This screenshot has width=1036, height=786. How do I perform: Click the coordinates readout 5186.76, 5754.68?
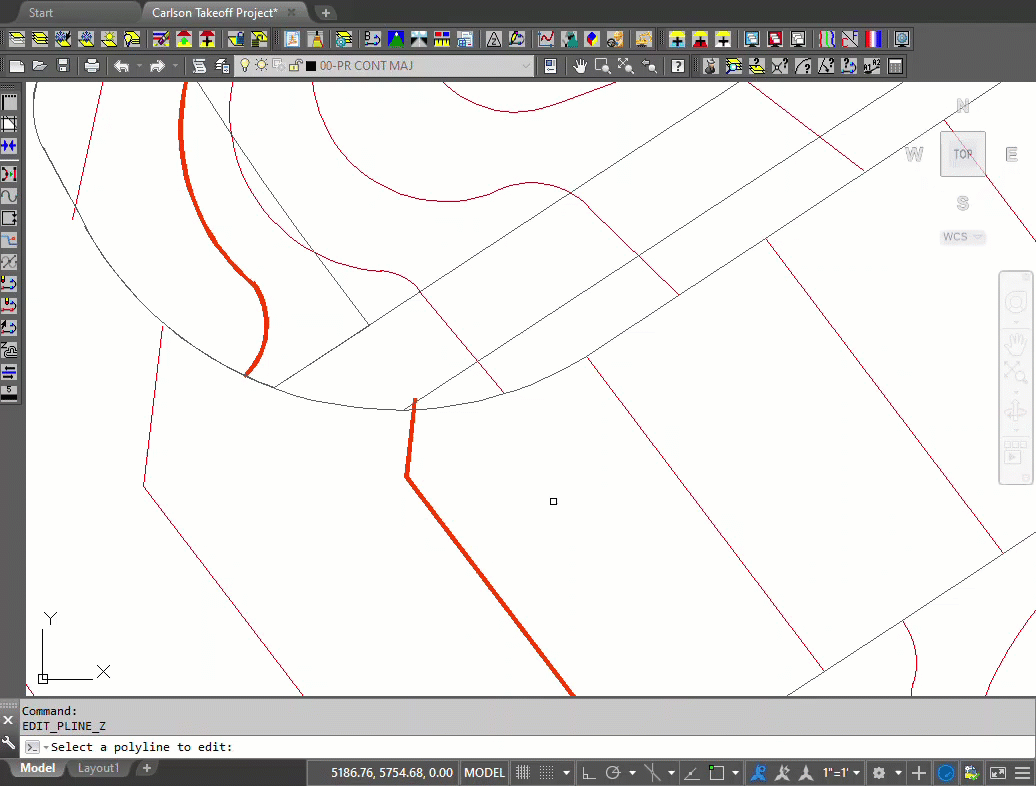coord(392,772)
